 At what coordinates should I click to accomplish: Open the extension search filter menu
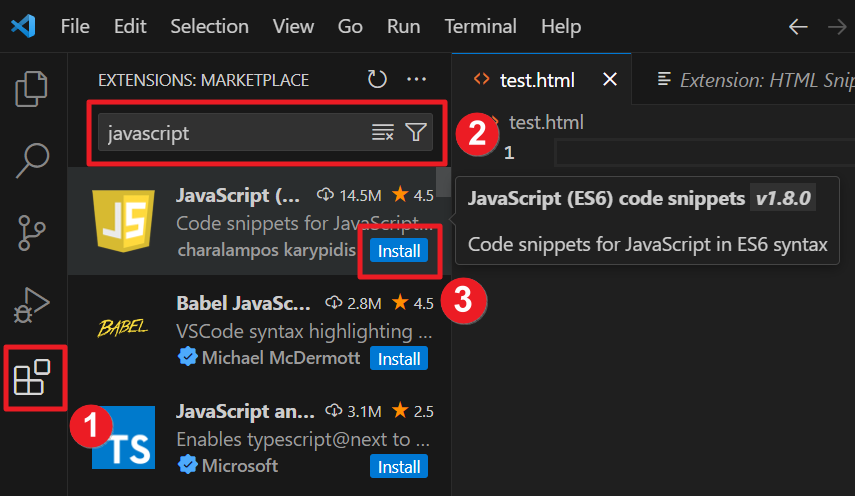coord(416,132)
